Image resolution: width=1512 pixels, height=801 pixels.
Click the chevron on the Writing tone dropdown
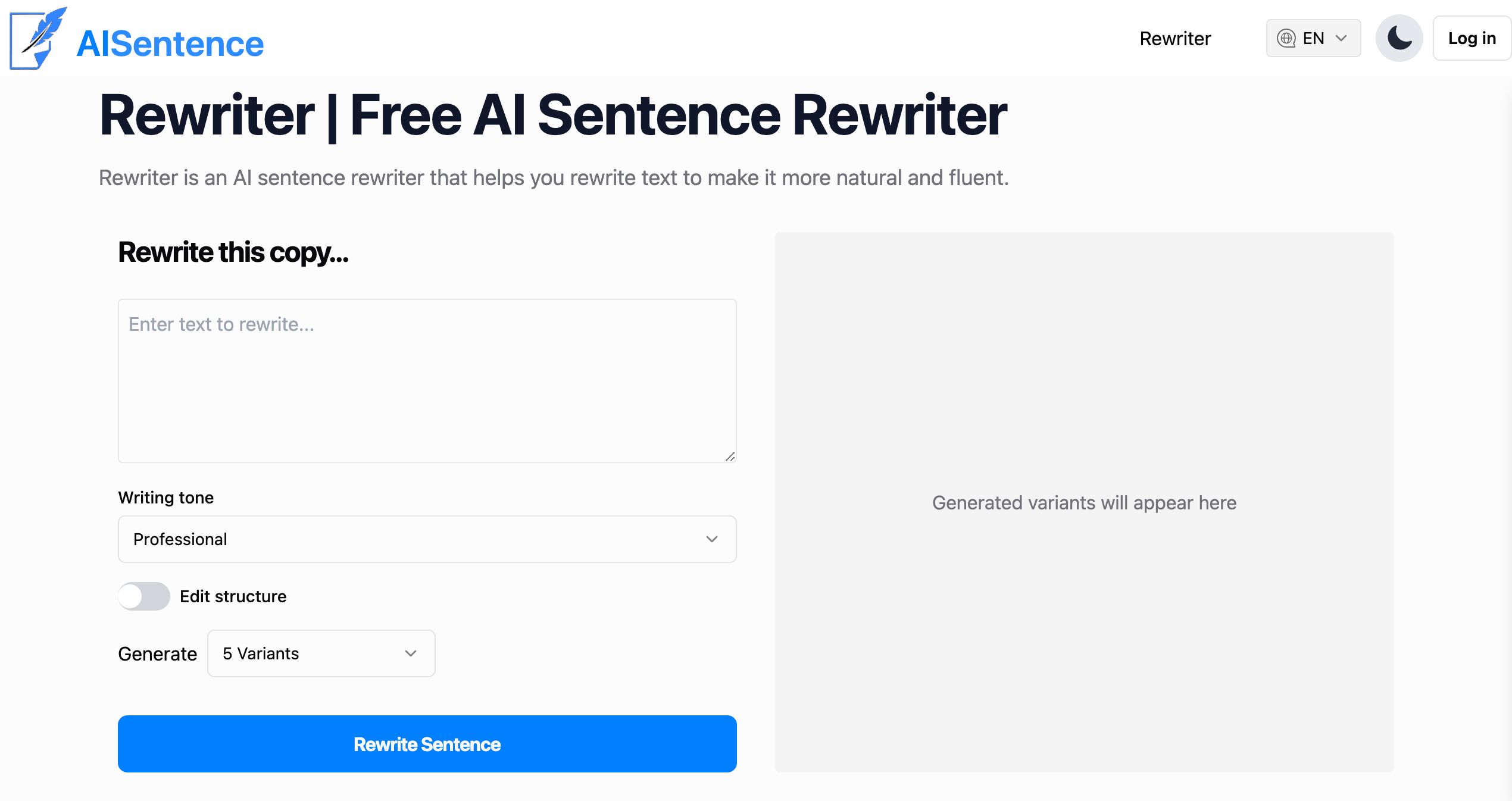click(x=712, y=539)
